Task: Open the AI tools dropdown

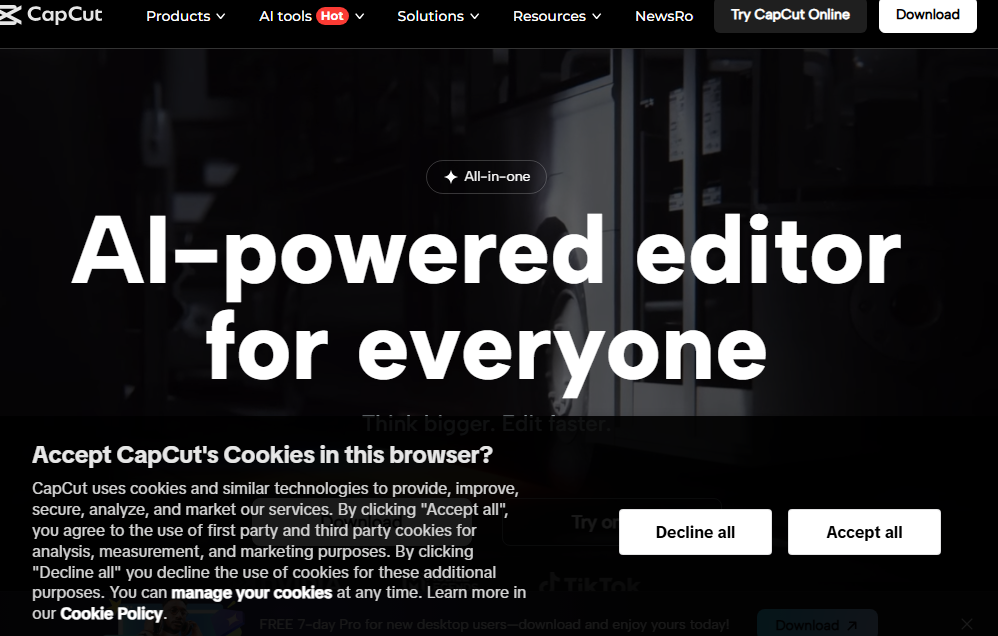Action: click(311, 16)
